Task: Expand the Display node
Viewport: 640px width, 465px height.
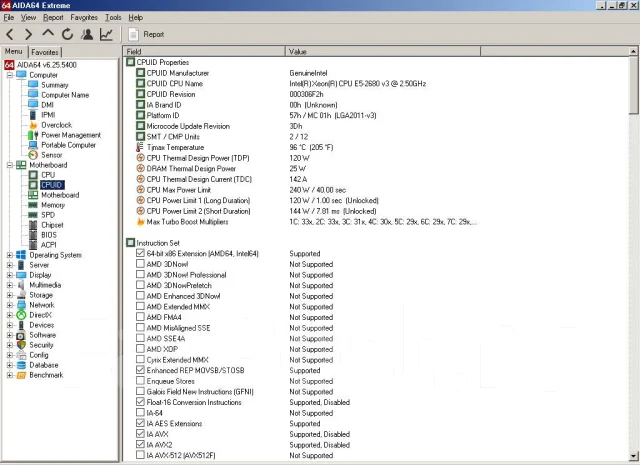Action: pyautogui.click(x=9, y=275)
